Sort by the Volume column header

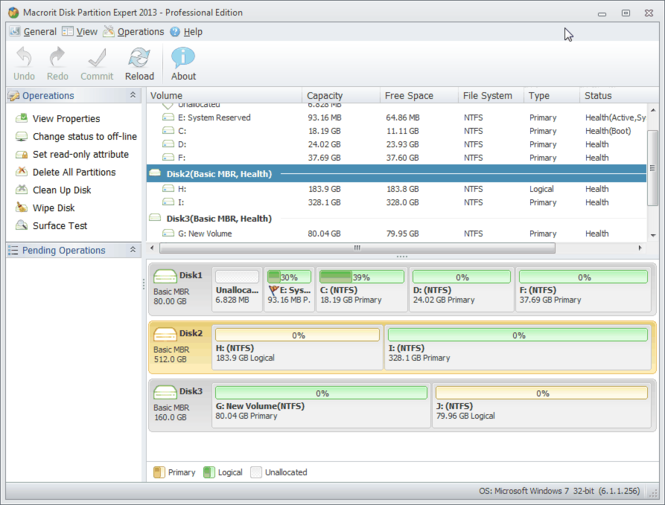click(224, 96)
